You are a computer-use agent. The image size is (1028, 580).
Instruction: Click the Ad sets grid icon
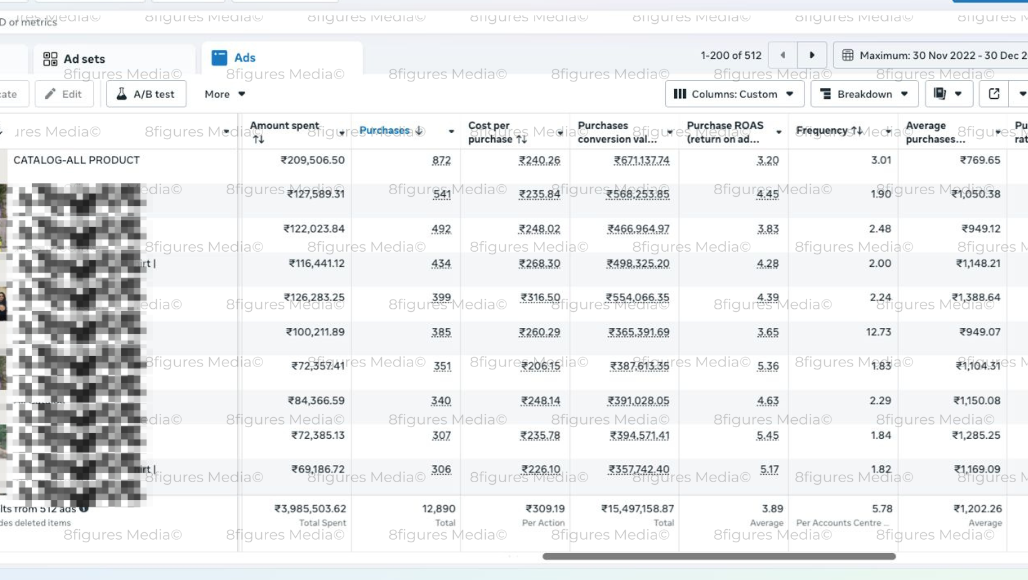coord(50,59)
